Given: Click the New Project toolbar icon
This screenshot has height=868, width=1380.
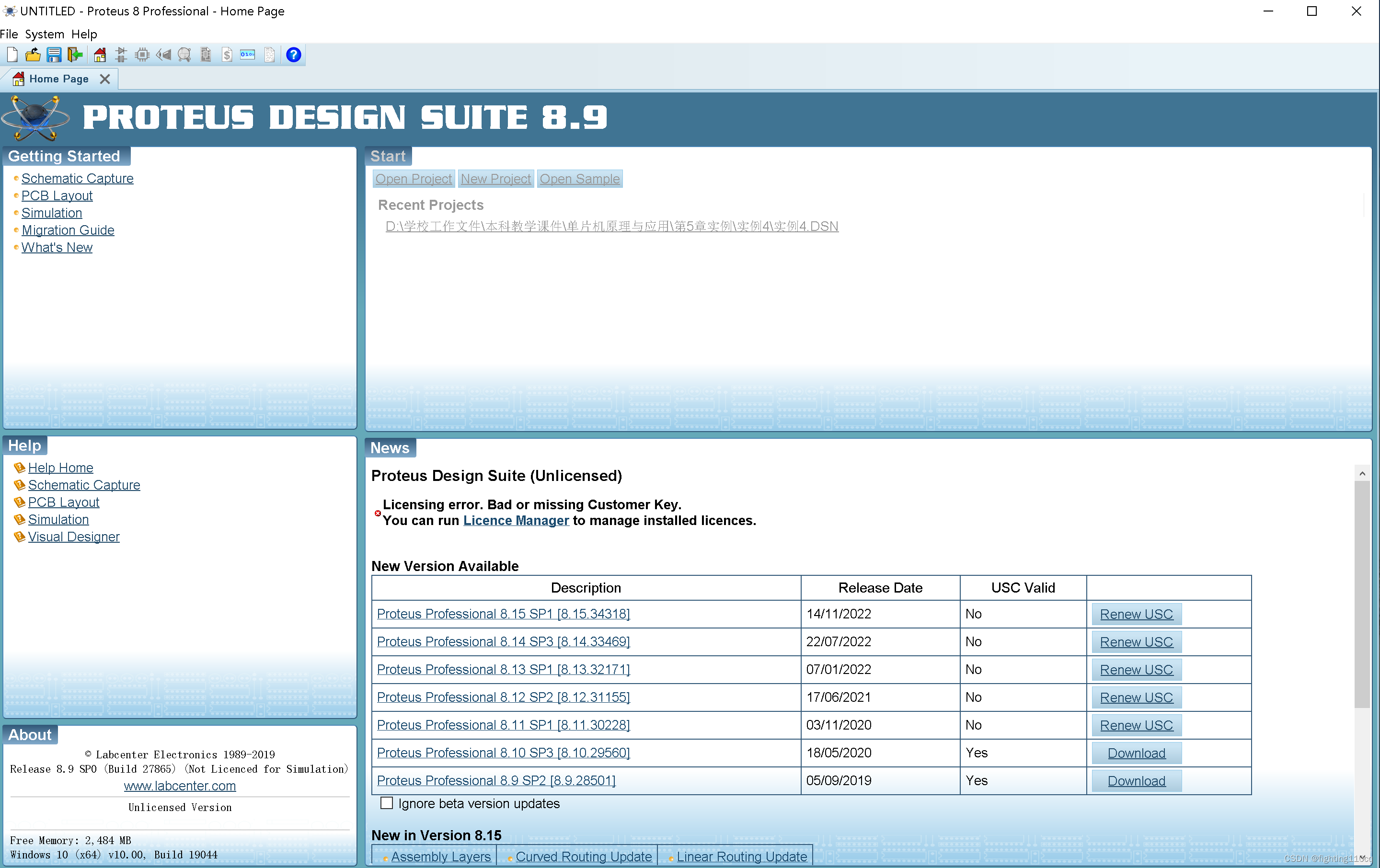Looking at the screenshot, I should [x=12, y=55].
